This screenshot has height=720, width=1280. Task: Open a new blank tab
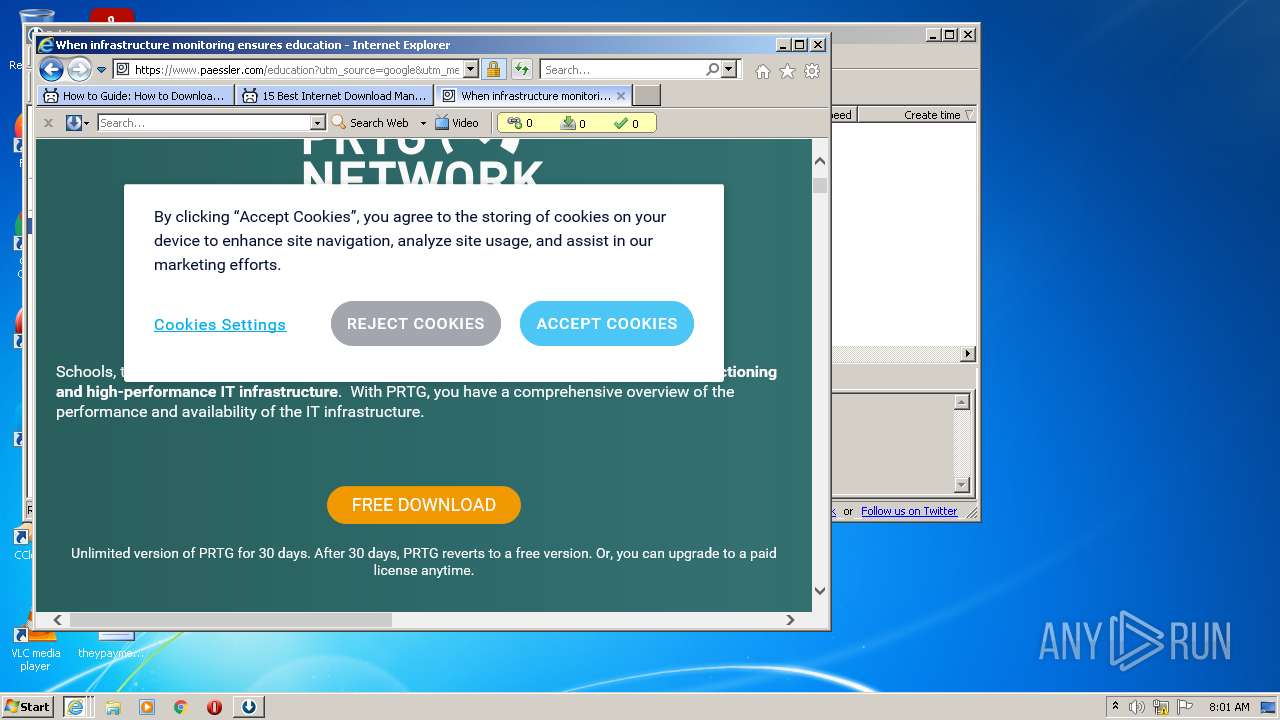pos(647,96)
